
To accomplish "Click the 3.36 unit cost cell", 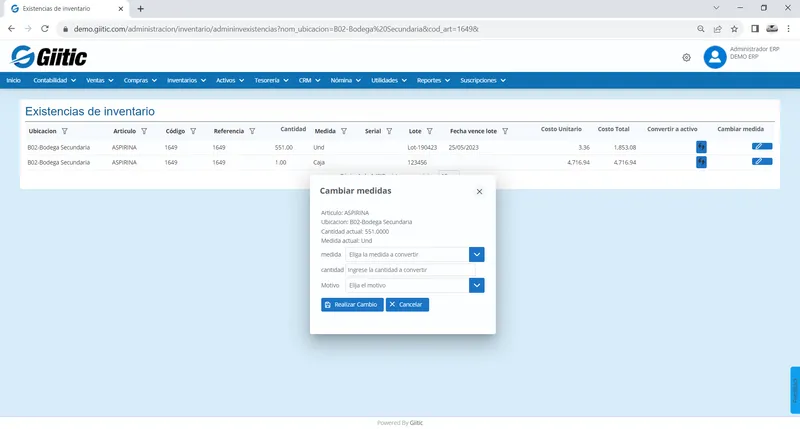I will (584, 147).
